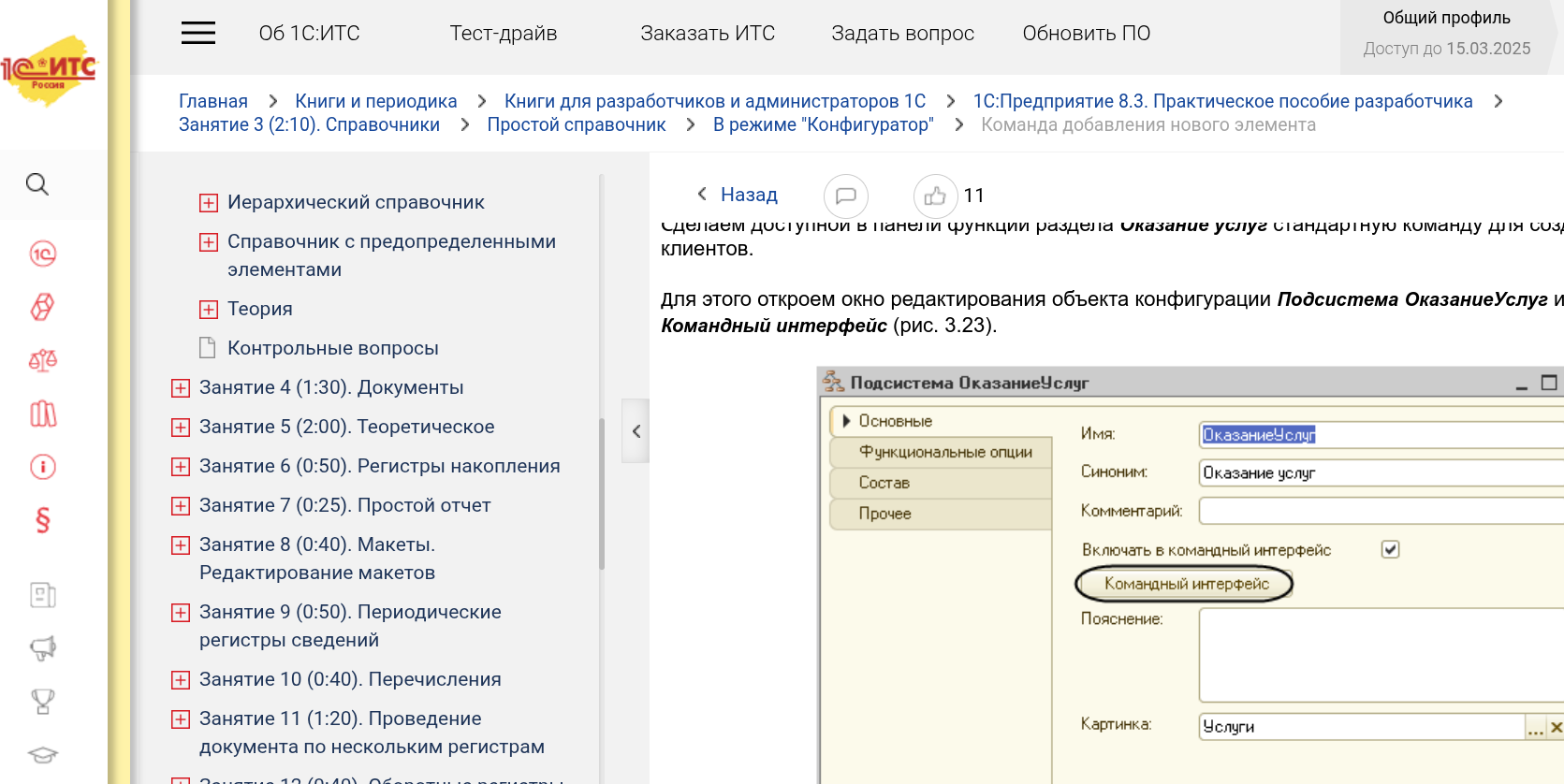Viewport: 1564px width, 784px height.
Task: Open Об 1С:ИТС menu item
Action: pyautogui.click(x=309, y=34)
